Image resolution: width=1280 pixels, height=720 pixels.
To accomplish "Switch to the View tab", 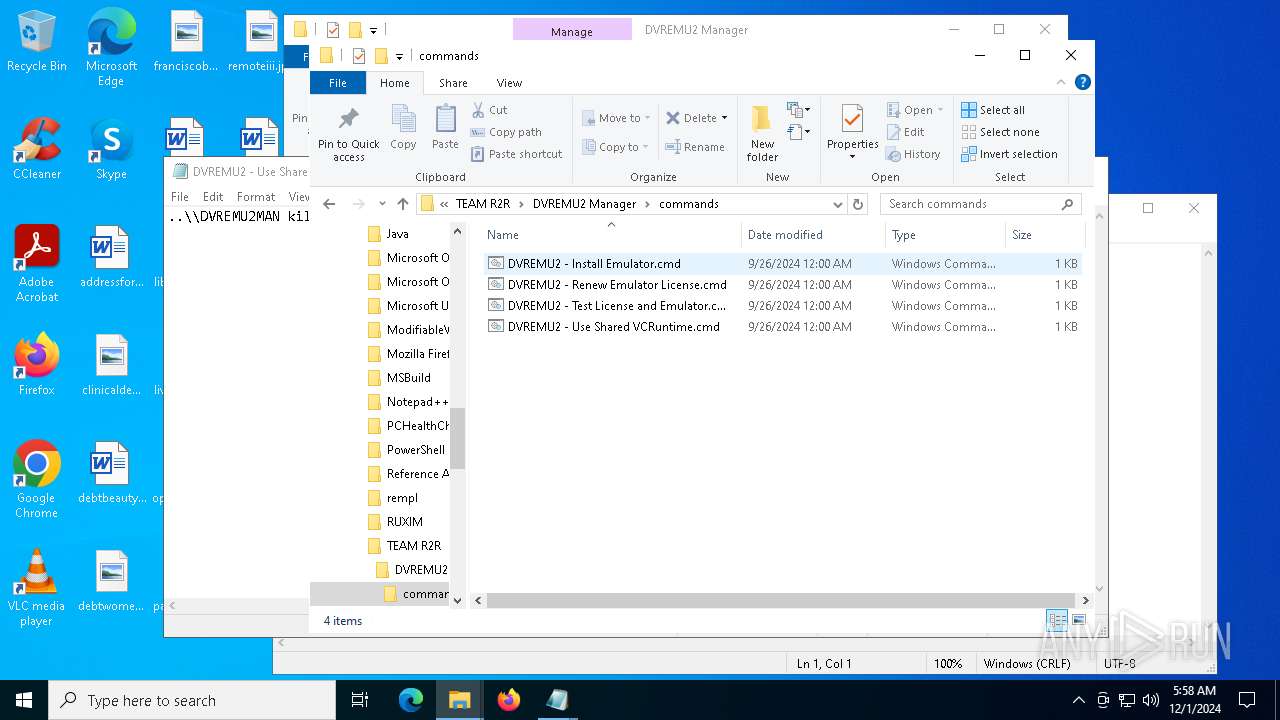I will click(509, 83).
